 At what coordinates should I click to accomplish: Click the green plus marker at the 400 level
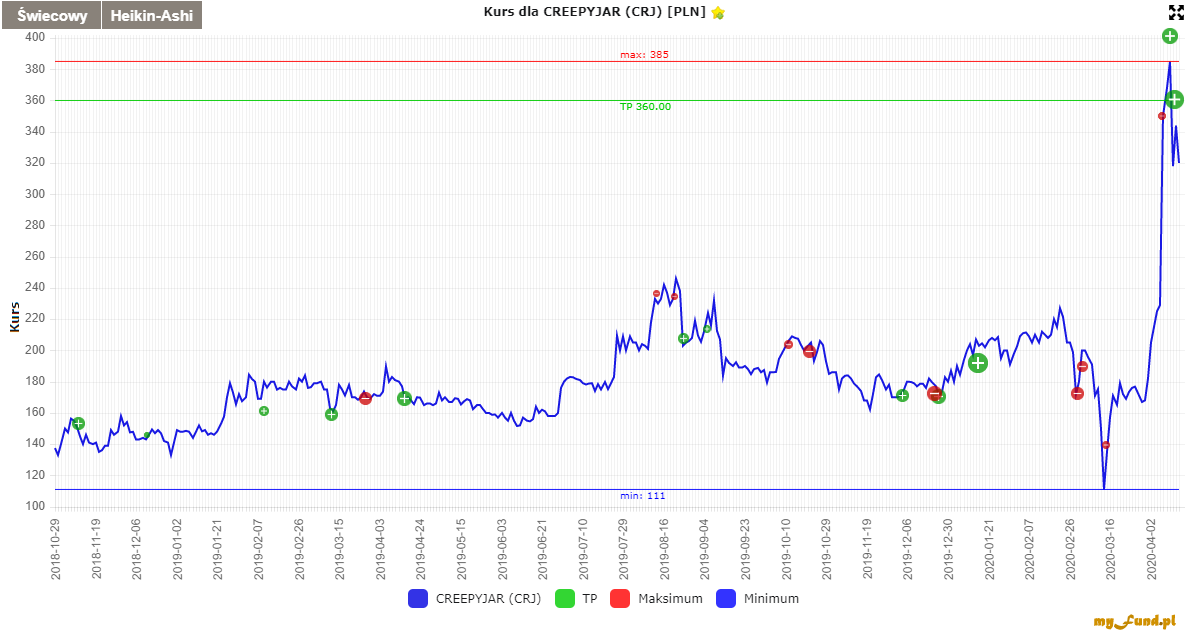(1170, 36)
